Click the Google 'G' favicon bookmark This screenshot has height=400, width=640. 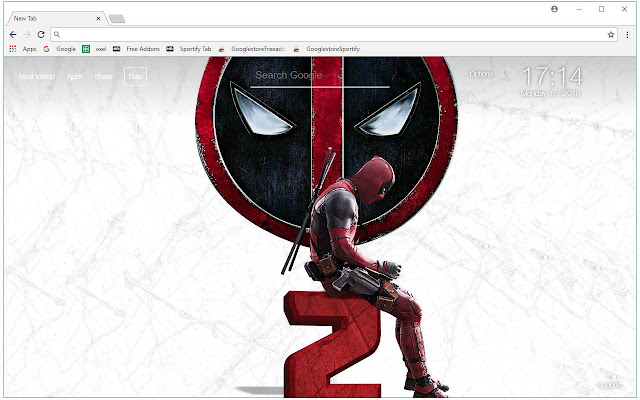pyautogui.click(x=47, y=49)
